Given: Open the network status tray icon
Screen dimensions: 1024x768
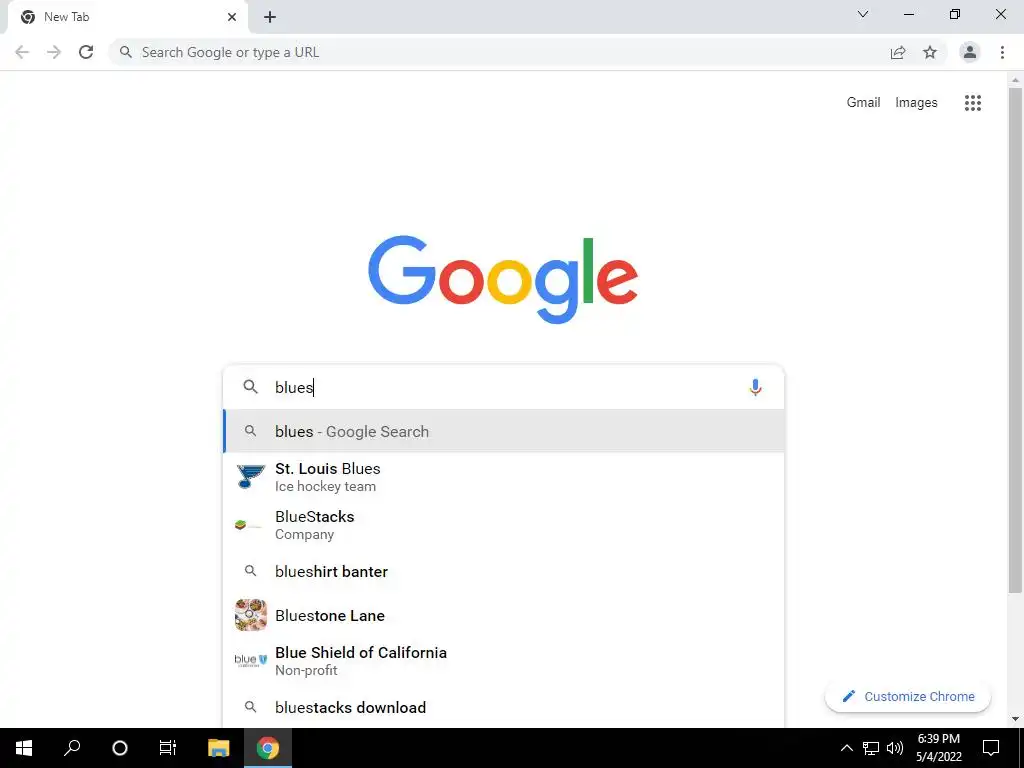Looking at the screenshot, I should point(871,748).
